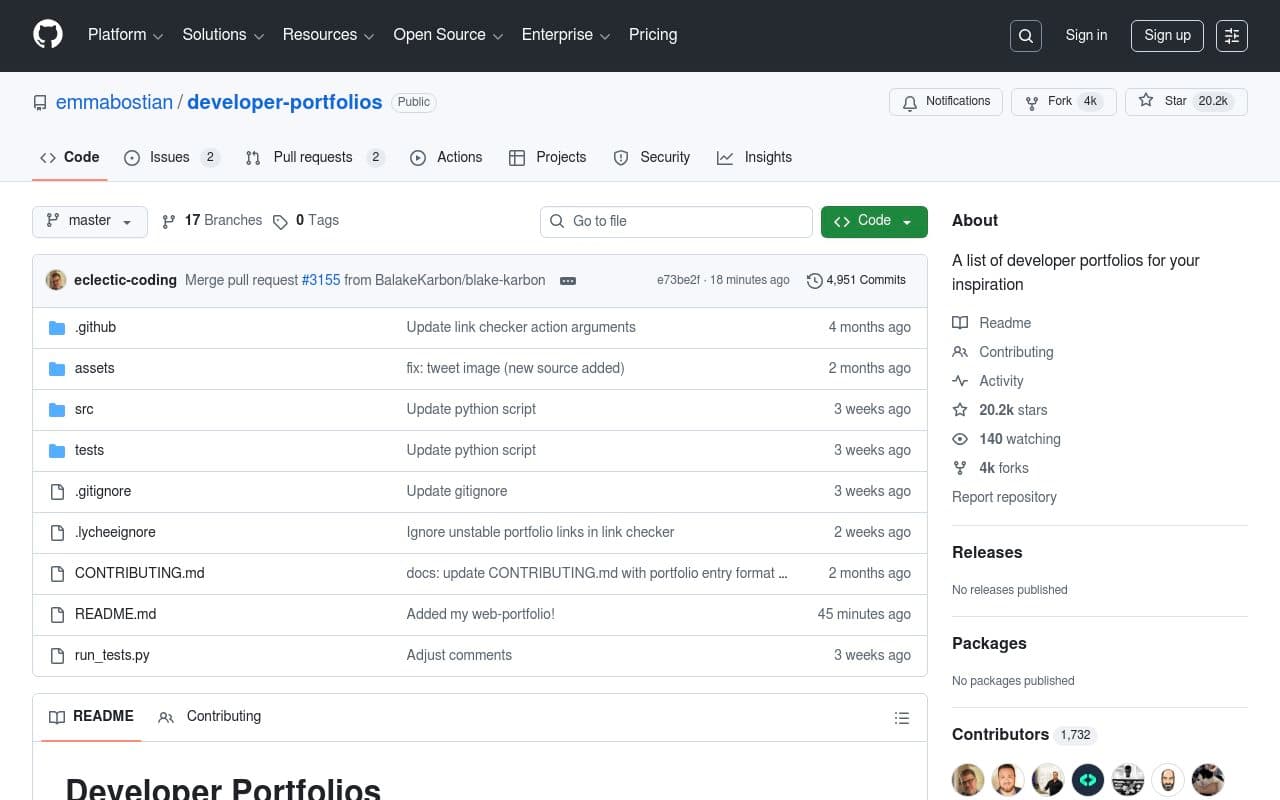This screenshot has height=800, width=1280.
Task: Open the search magnifier icon
Action: pos(1025,35)
